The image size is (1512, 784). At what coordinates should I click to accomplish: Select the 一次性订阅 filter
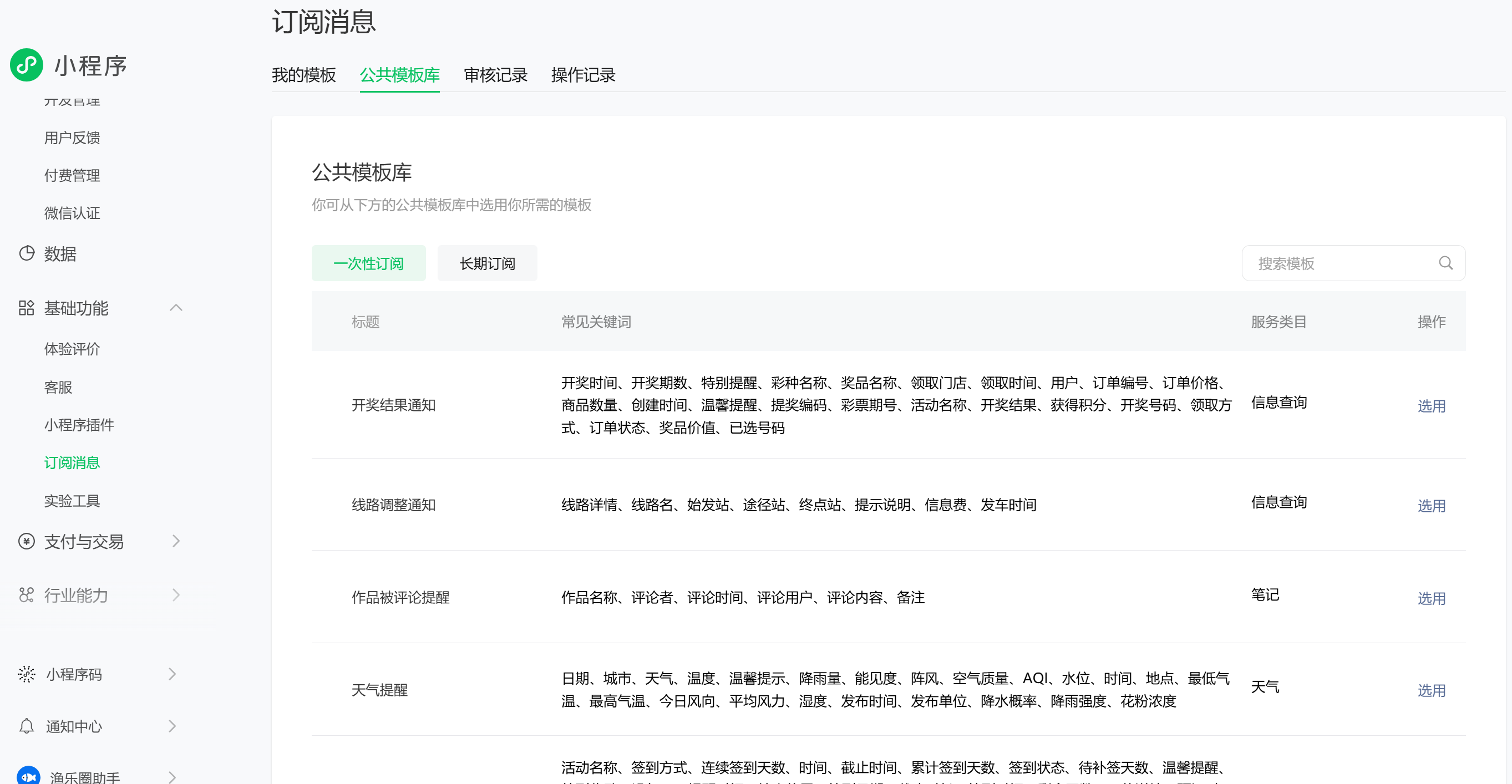[368, 263]
